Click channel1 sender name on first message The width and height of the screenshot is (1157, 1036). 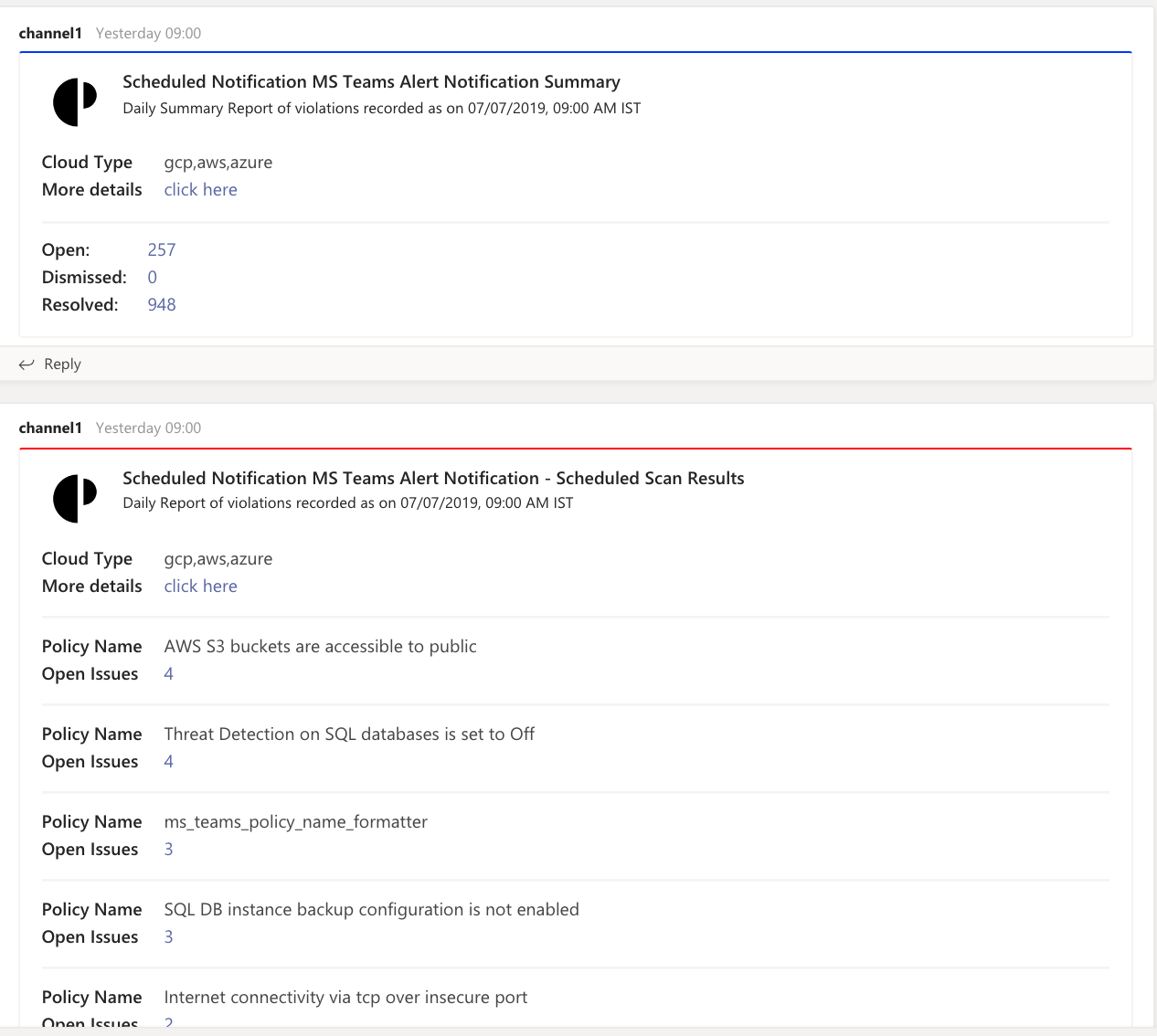pos(50,33)
